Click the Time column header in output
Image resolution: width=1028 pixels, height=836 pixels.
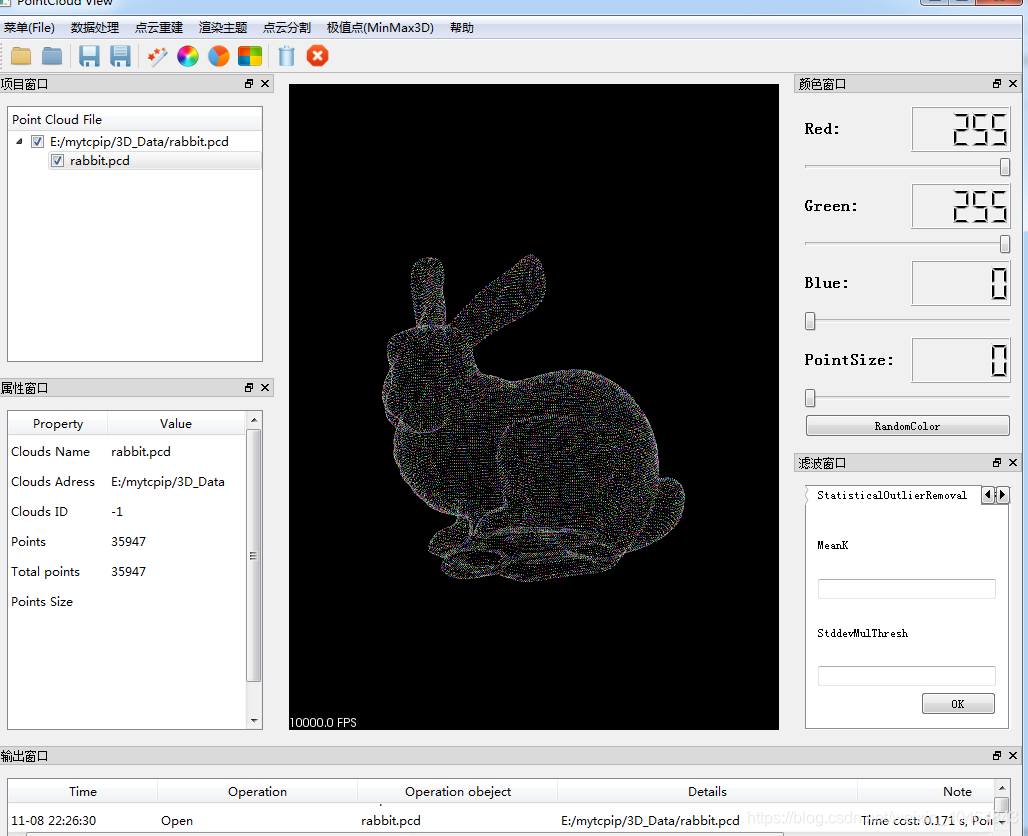point(83,791)
